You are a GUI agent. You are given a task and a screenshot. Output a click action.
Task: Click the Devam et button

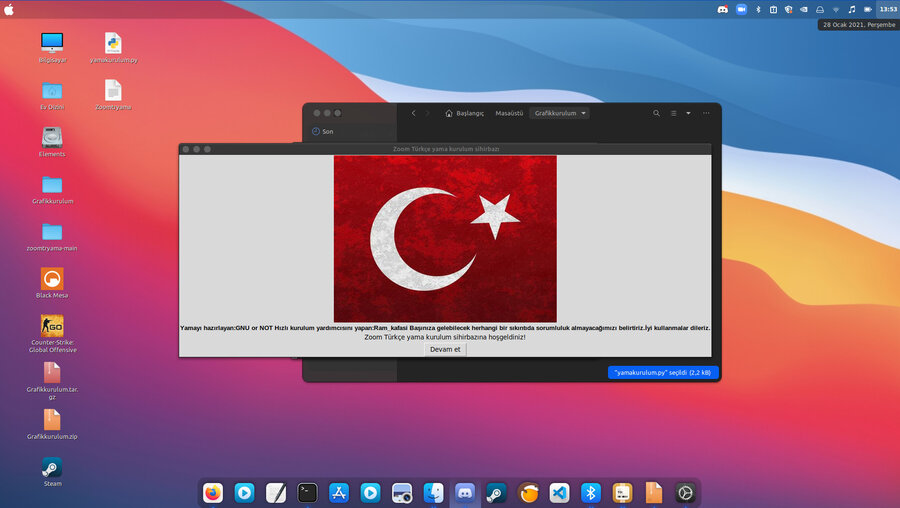pos(445,349)
